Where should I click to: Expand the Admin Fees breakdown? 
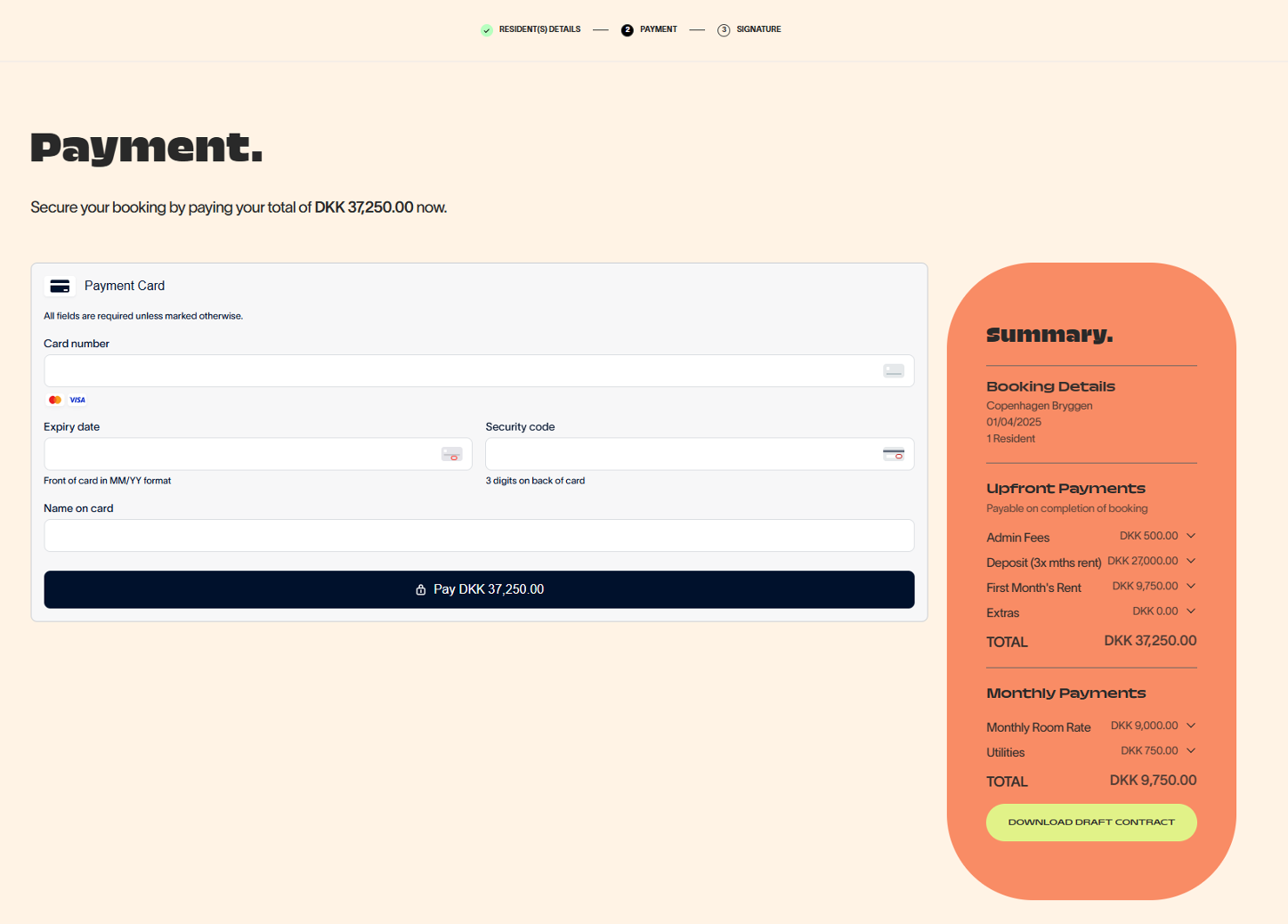[x=1191, y=536]
